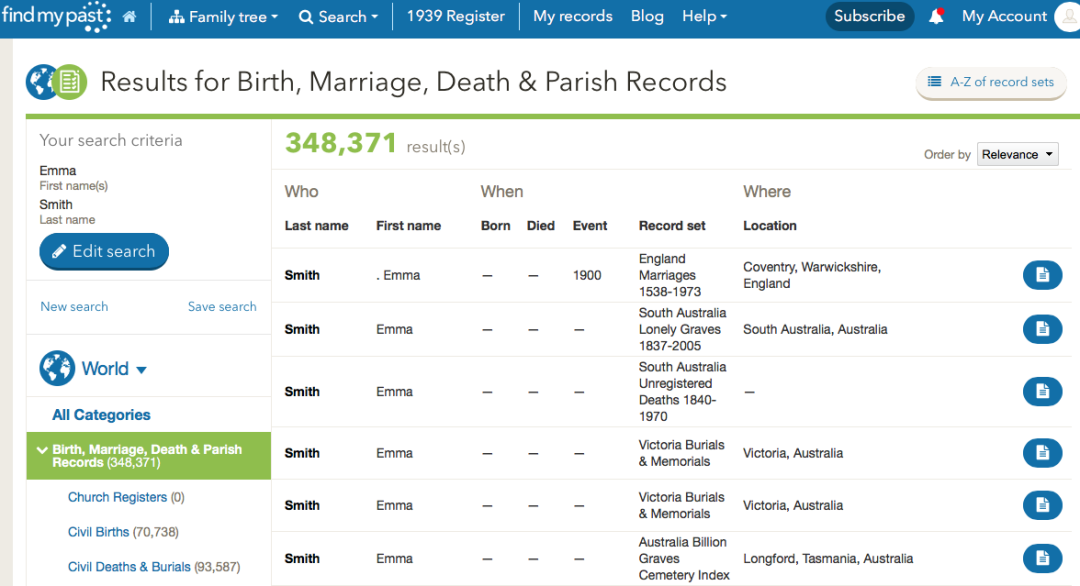Go to the 1939 Register page
The image size is (1080, 586).
click(x=455, y=17)
